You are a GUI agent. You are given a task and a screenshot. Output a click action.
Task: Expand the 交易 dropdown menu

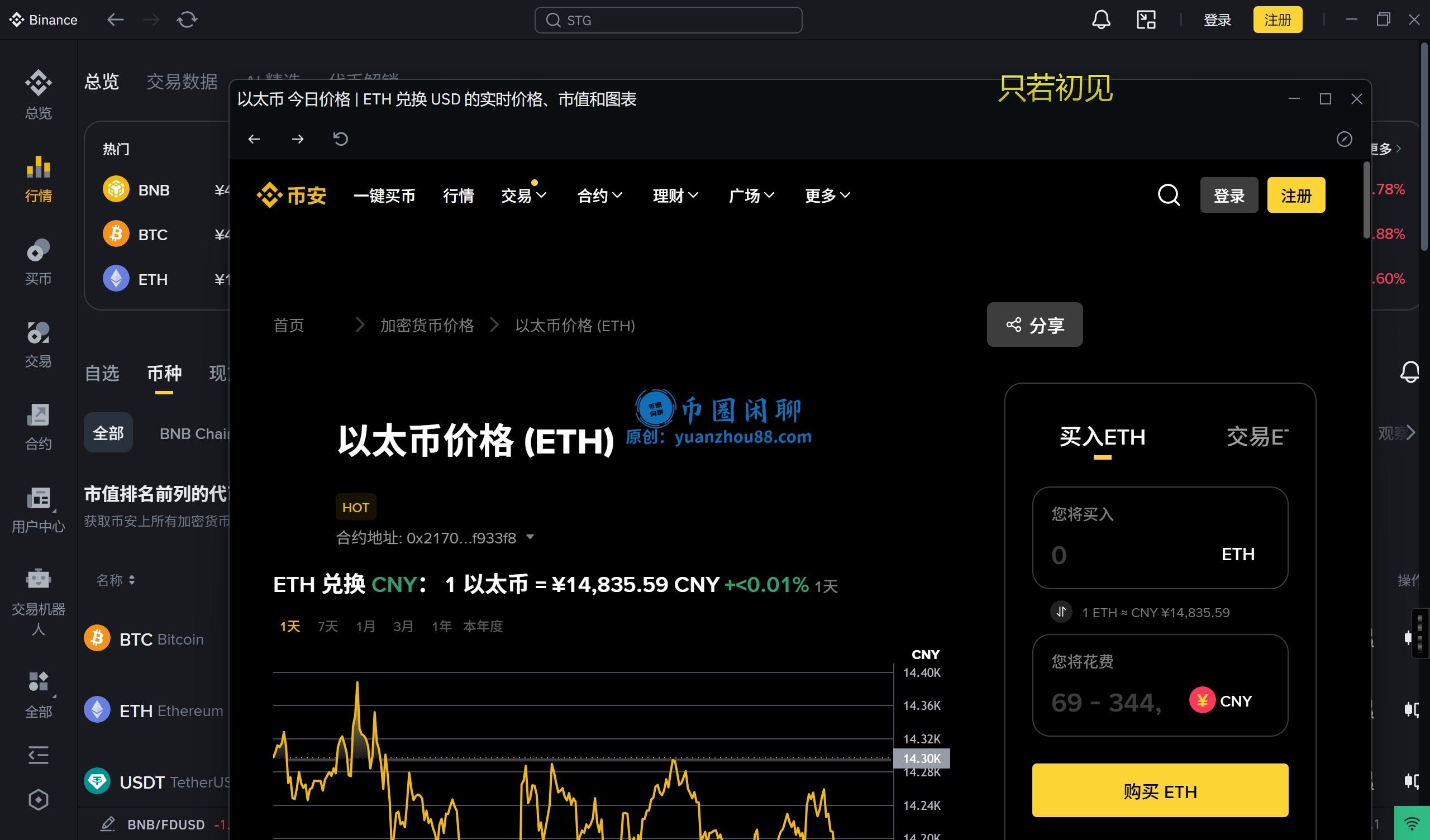(523, 196)
